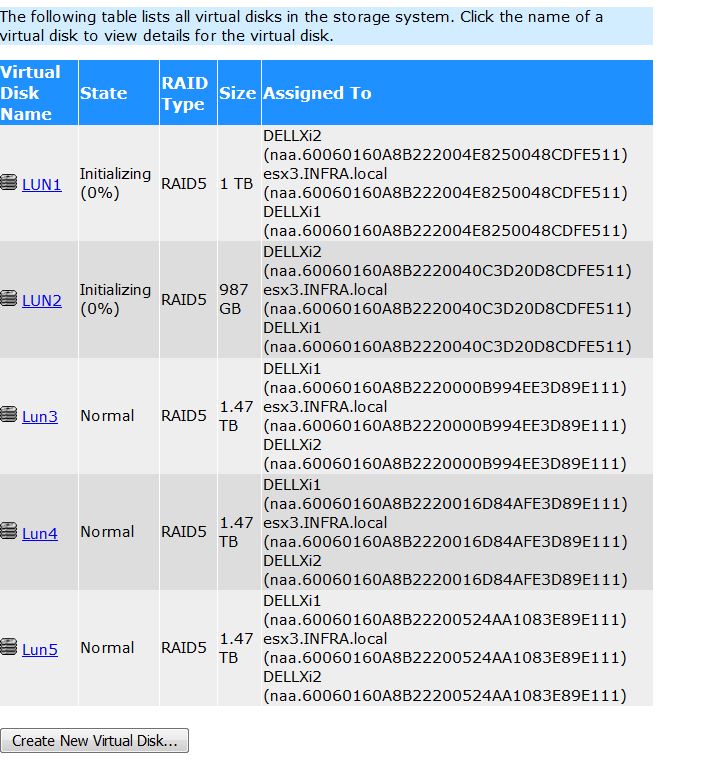This screenshot has width=702, height=766.
Task: Click DELLXi1 host in Lun4 row
Action: pos(292,485)
